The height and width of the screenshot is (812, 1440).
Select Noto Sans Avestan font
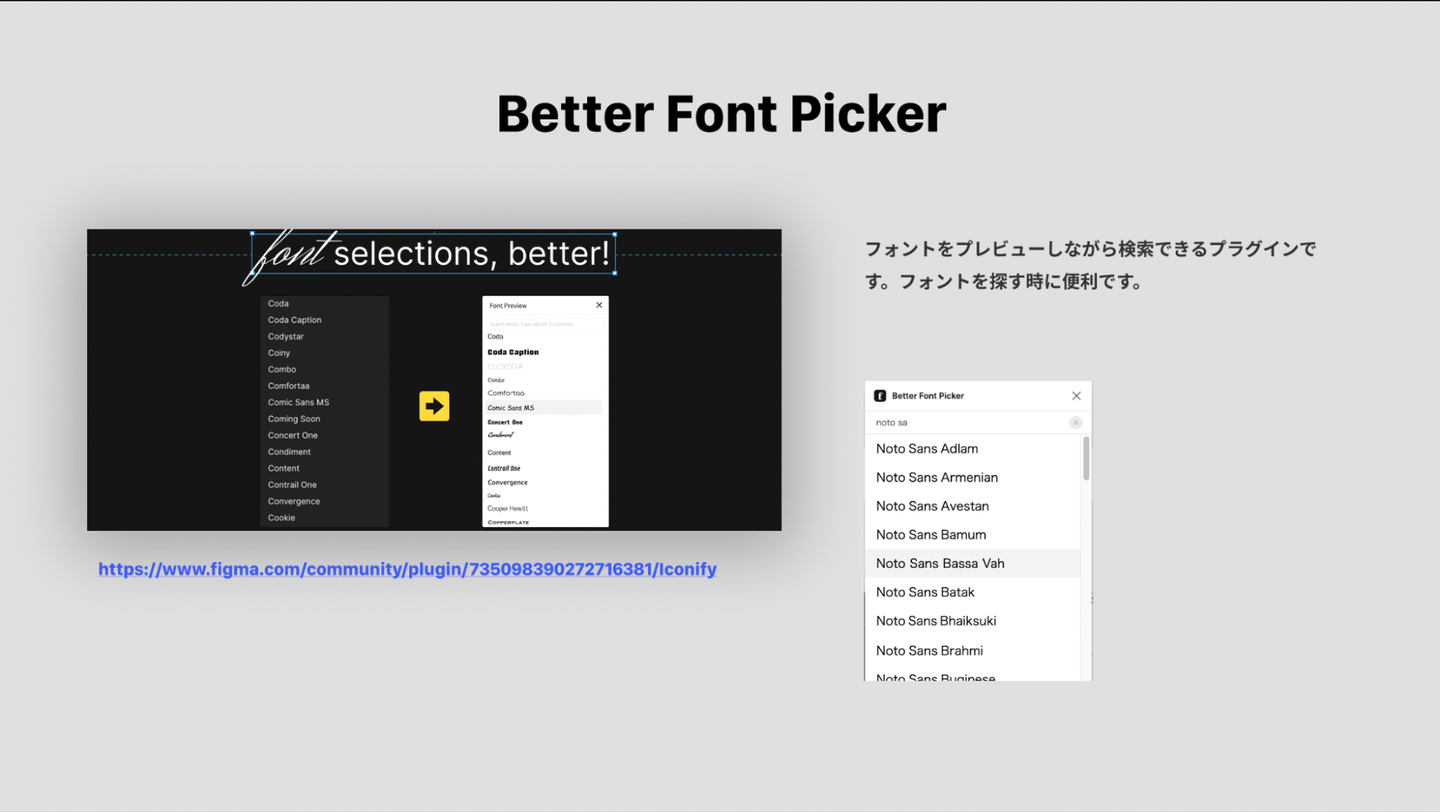coord(932,506)
